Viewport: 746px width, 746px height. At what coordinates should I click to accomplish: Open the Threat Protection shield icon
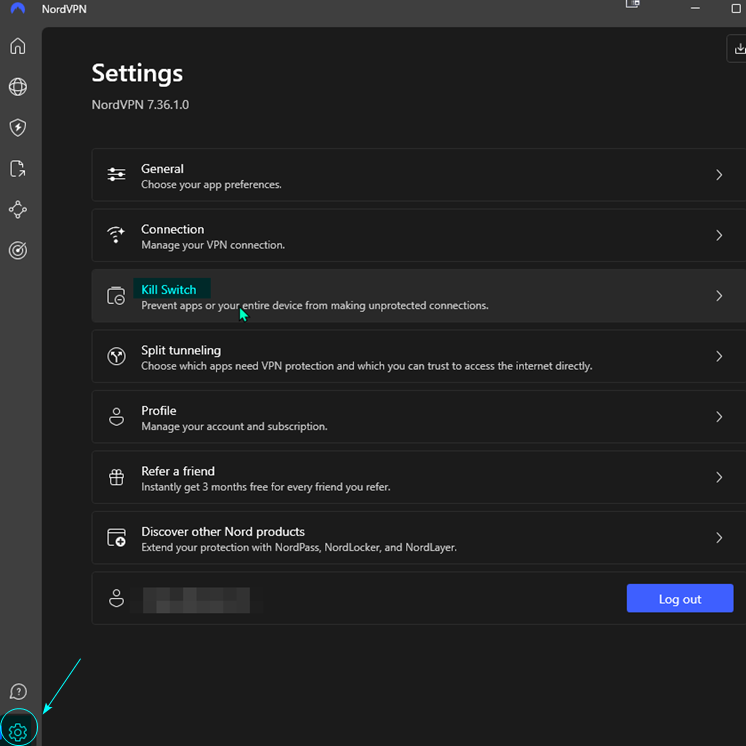18,128
